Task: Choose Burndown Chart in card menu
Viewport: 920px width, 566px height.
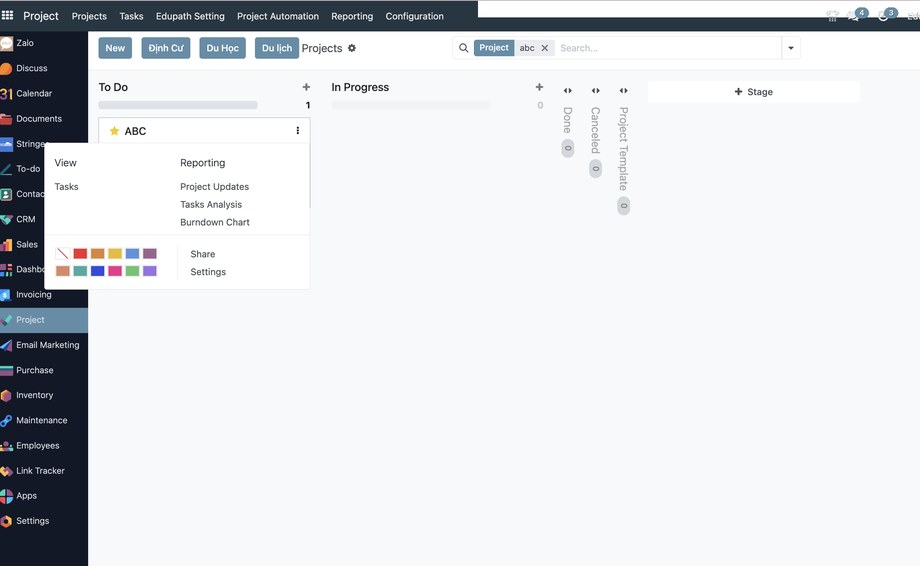Action: (215, 222)
